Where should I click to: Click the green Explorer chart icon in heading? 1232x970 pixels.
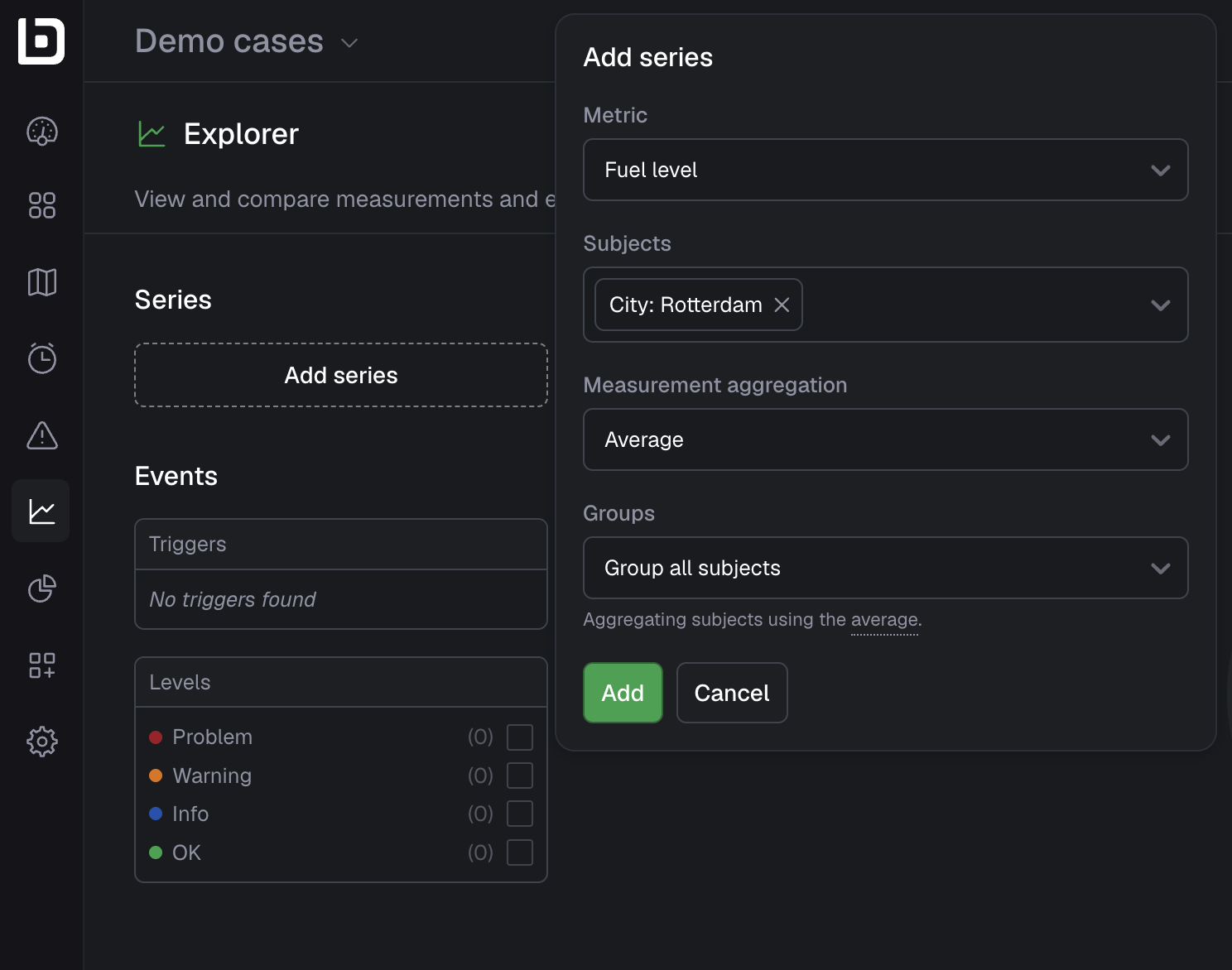point(152,134)
